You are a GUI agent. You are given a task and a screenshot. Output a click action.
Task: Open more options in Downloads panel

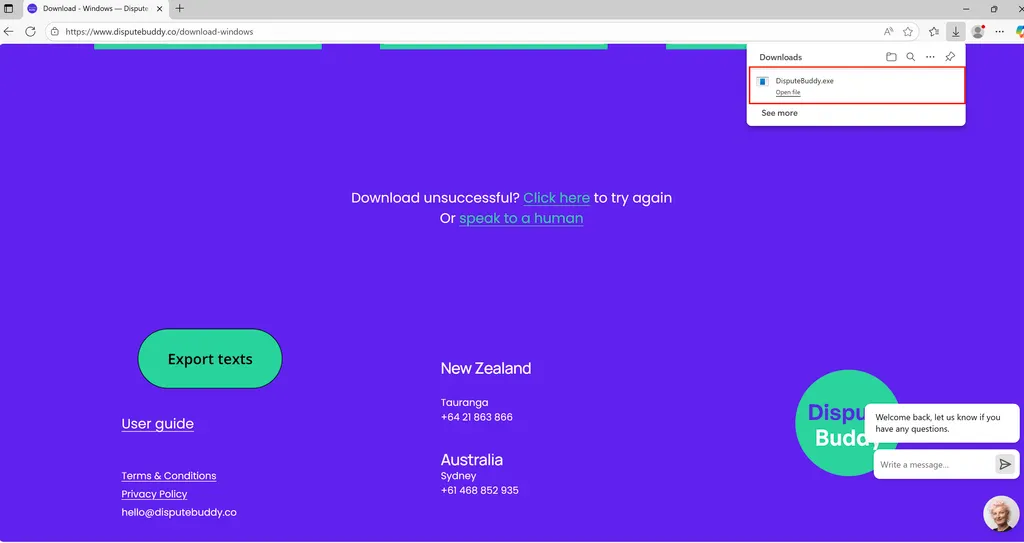(930, 57)
